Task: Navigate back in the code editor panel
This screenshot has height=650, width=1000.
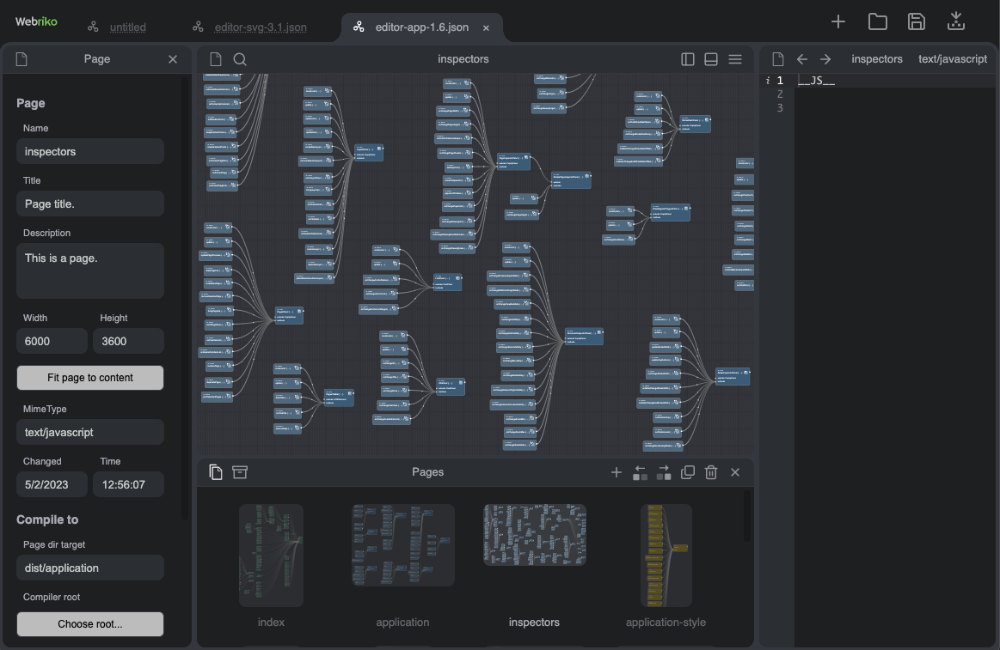Action: [x=802, y=59]
